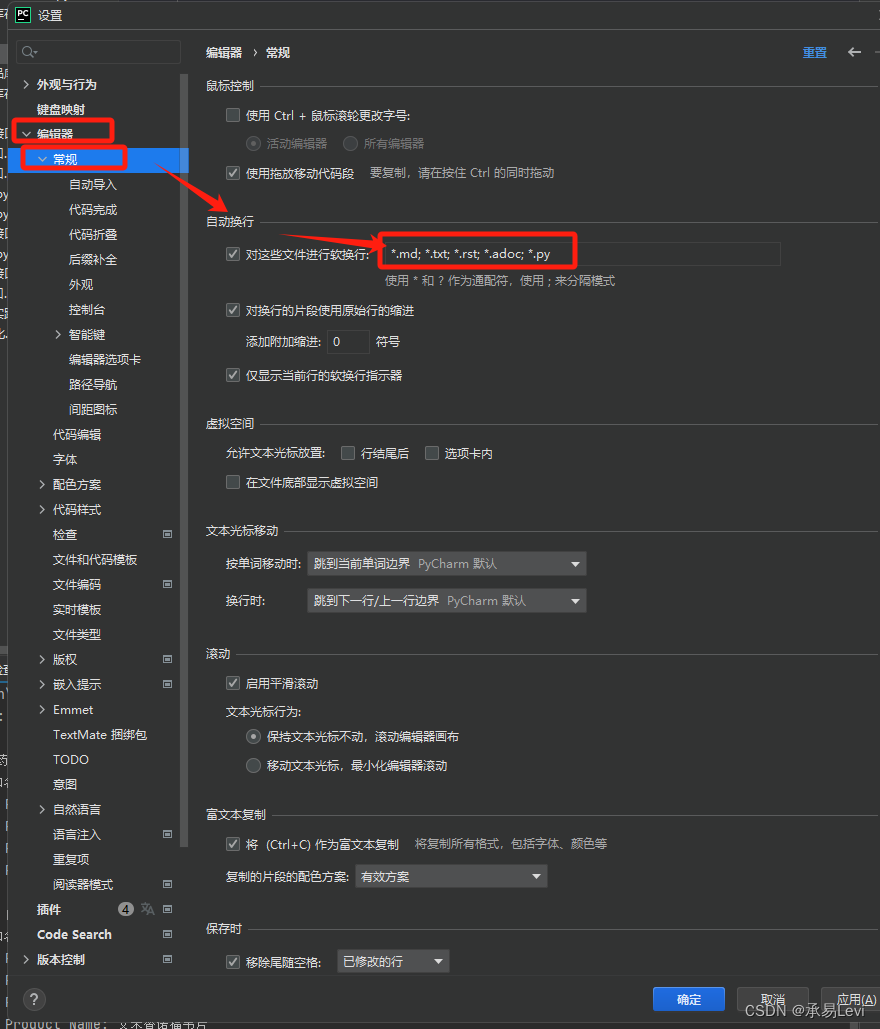
Task: Collapse the 常规 tree node
Action: pyautogui.click(x=42, y=159)
